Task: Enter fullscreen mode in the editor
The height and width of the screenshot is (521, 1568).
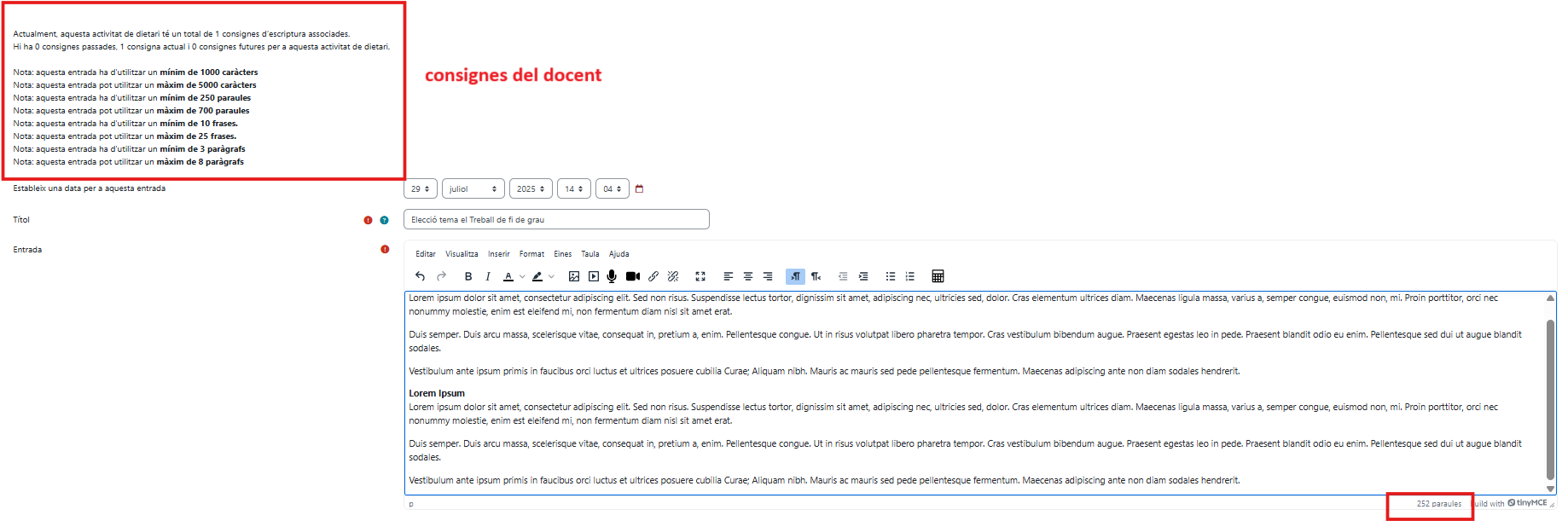Action: pyautogui.click(x=700, y=276)
